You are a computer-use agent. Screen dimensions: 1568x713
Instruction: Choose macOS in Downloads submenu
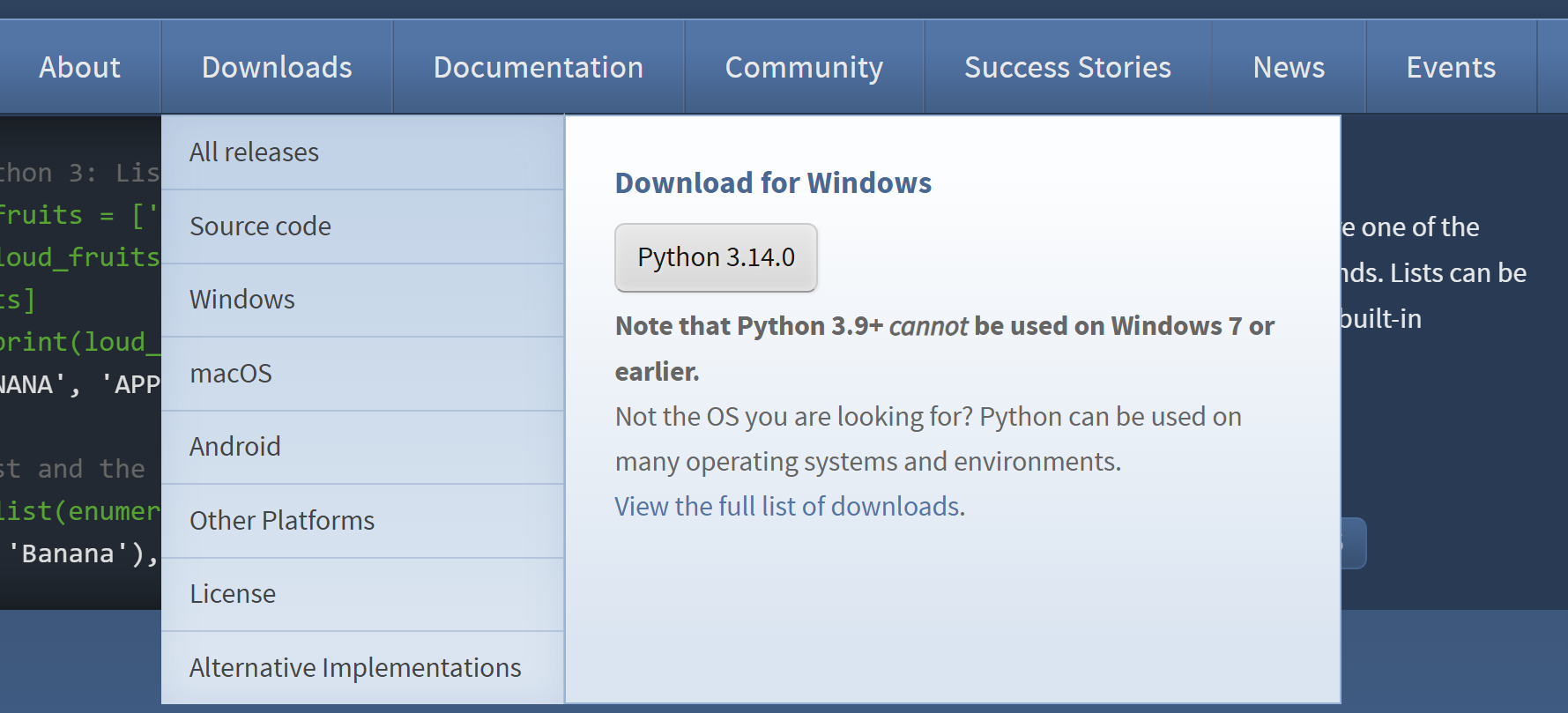(x=362, y=374)
